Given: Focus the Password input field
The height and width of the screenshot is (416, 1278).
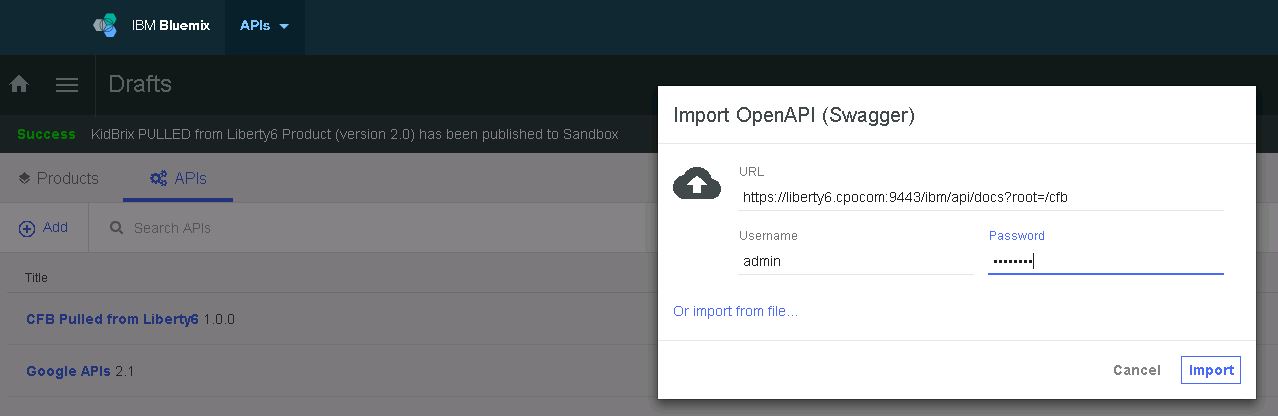Looking at the screenshot, I should point(1106,261).
